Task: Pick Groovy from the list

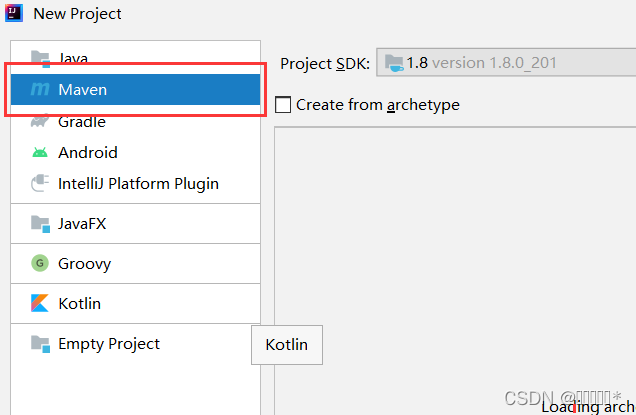Action: coord(135,263)
